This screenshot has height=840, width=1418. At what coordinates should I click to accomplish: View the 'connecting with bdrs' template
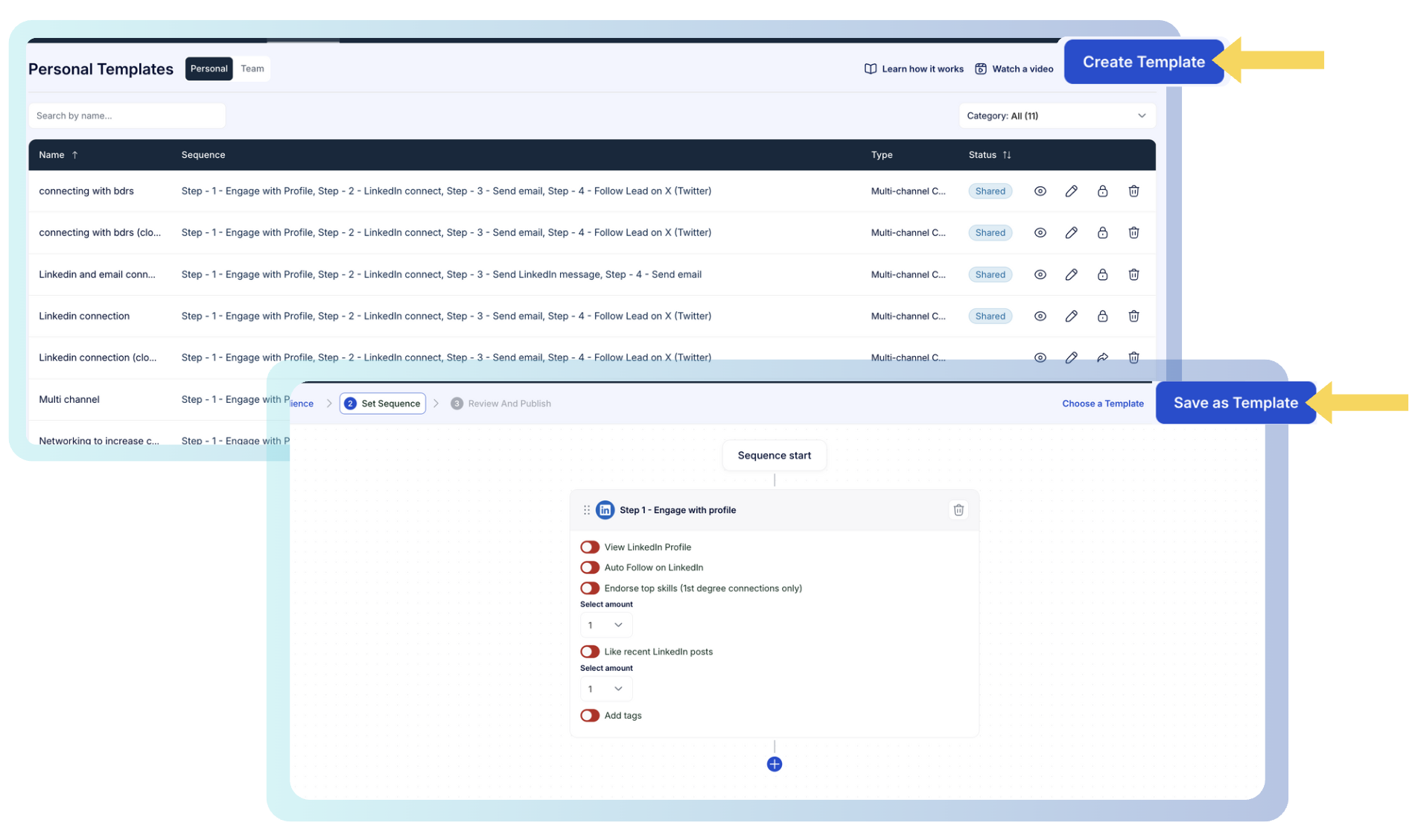[1040, 191]
